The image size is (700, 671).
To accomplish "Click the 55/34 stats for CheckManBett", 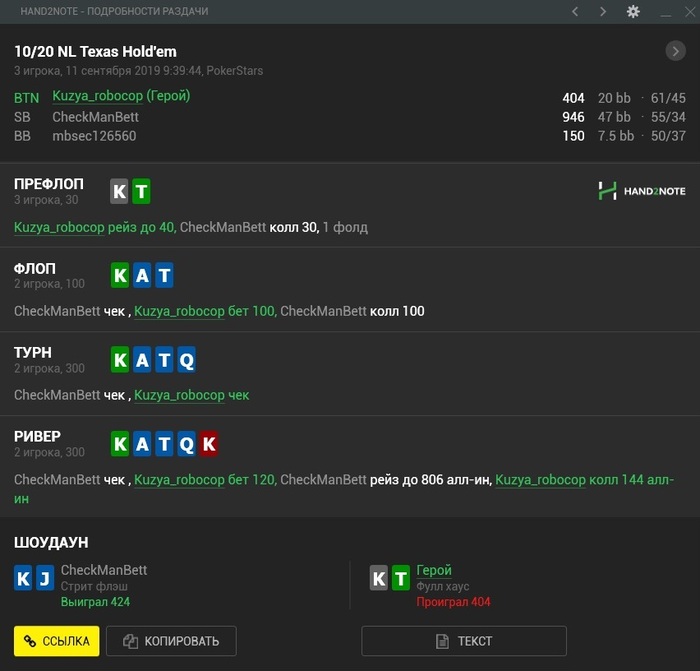I will coord(668,117).
